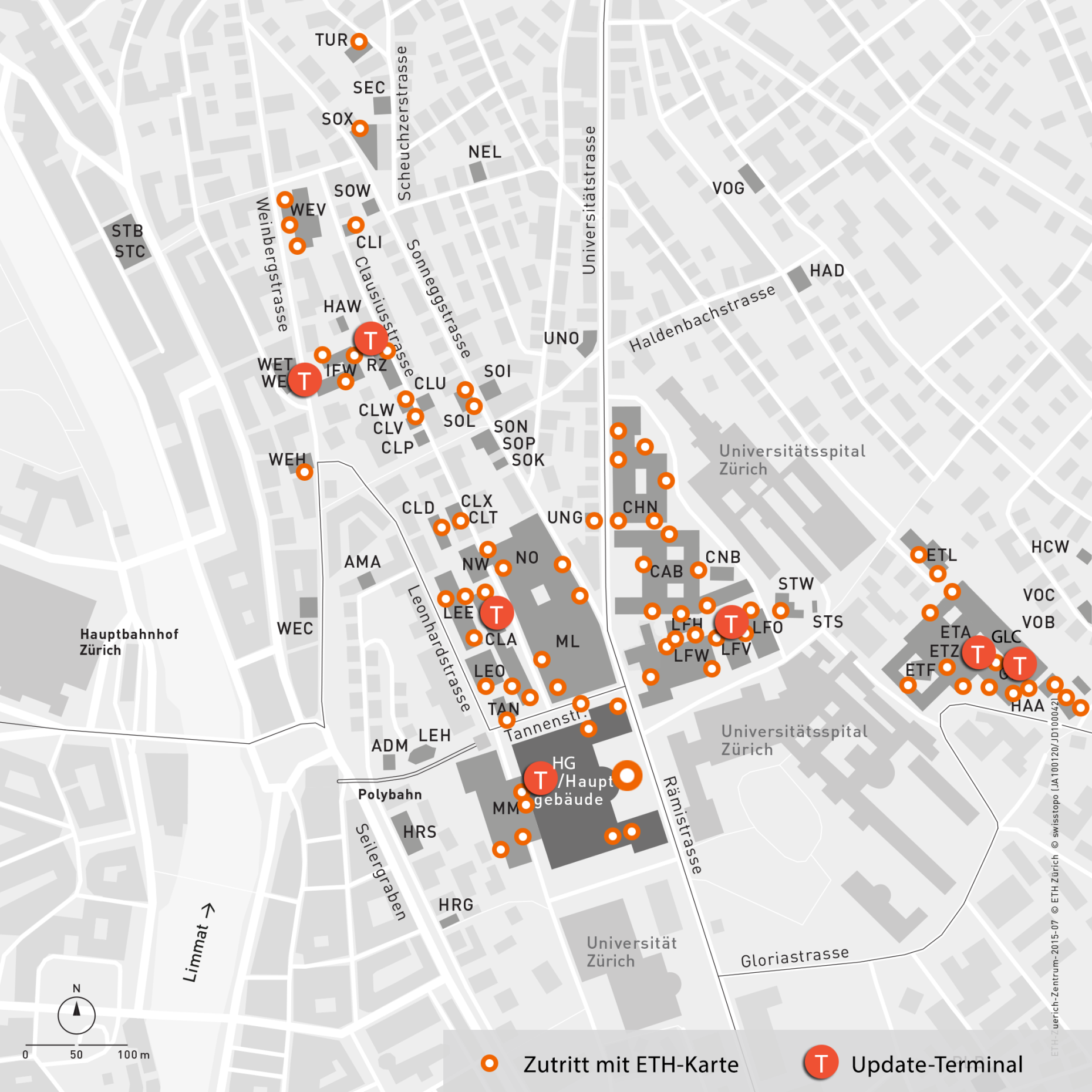The width and height of the screenshot is (1092, 1092).
Task: Click the access marker next to TUR
Action: pyautogui.click(x=359, y=41)
